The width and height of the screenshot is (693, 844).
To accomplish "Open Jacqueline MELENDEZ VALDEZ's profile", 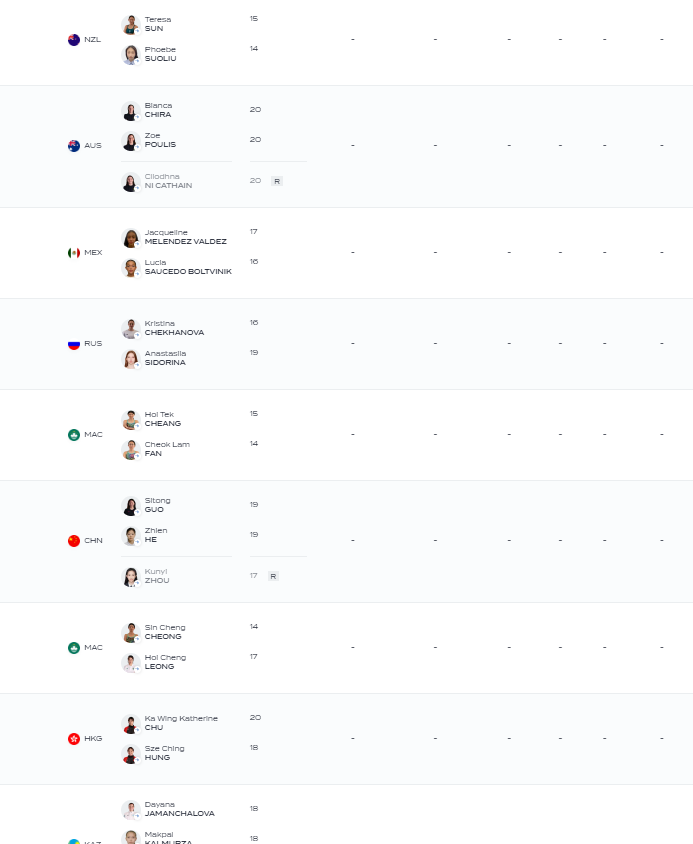I will [x=185, y=237].
